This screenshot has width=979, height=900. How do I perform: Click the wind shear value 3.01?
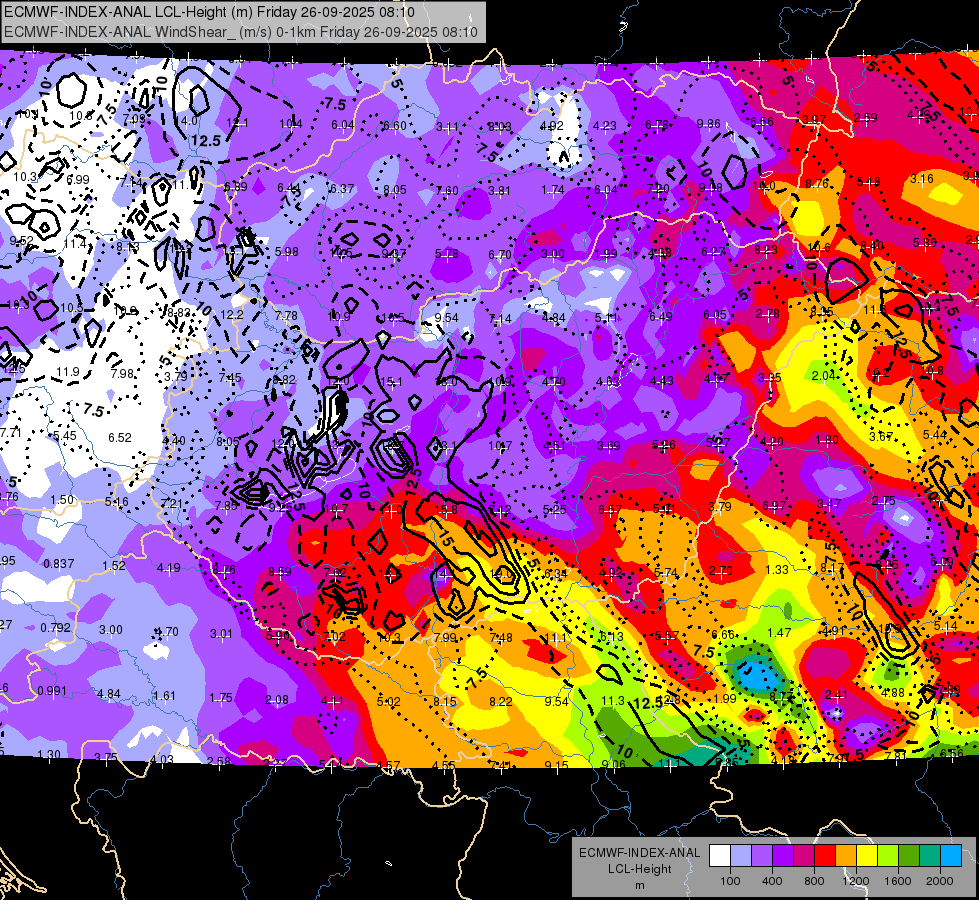(221, 634)
